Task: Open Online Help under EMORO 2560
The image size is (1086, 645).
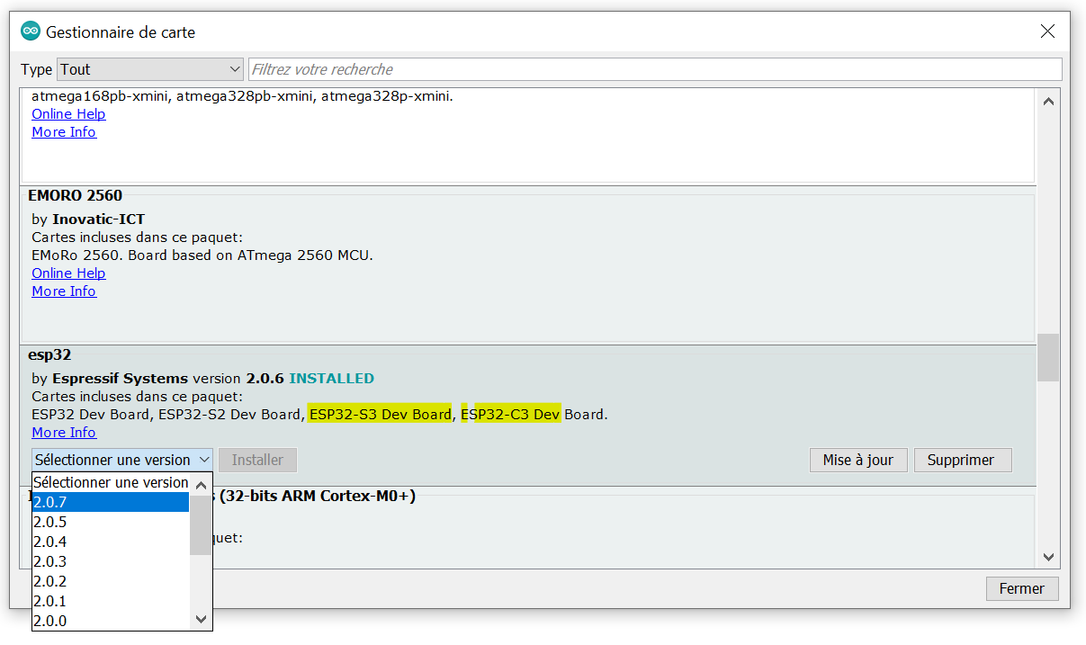Action: coord(69,273)
